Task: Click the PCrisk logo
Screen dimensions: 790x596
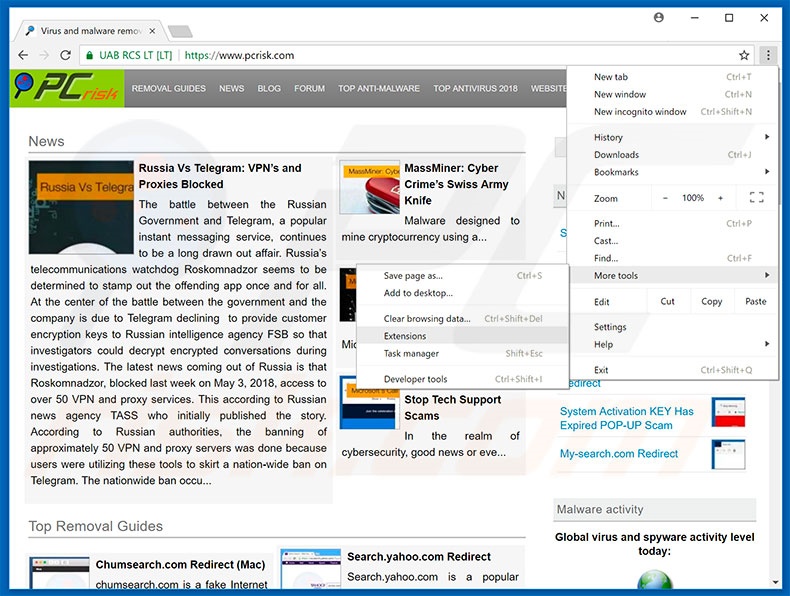Action: pyautogui.click(x=66, y=89)
